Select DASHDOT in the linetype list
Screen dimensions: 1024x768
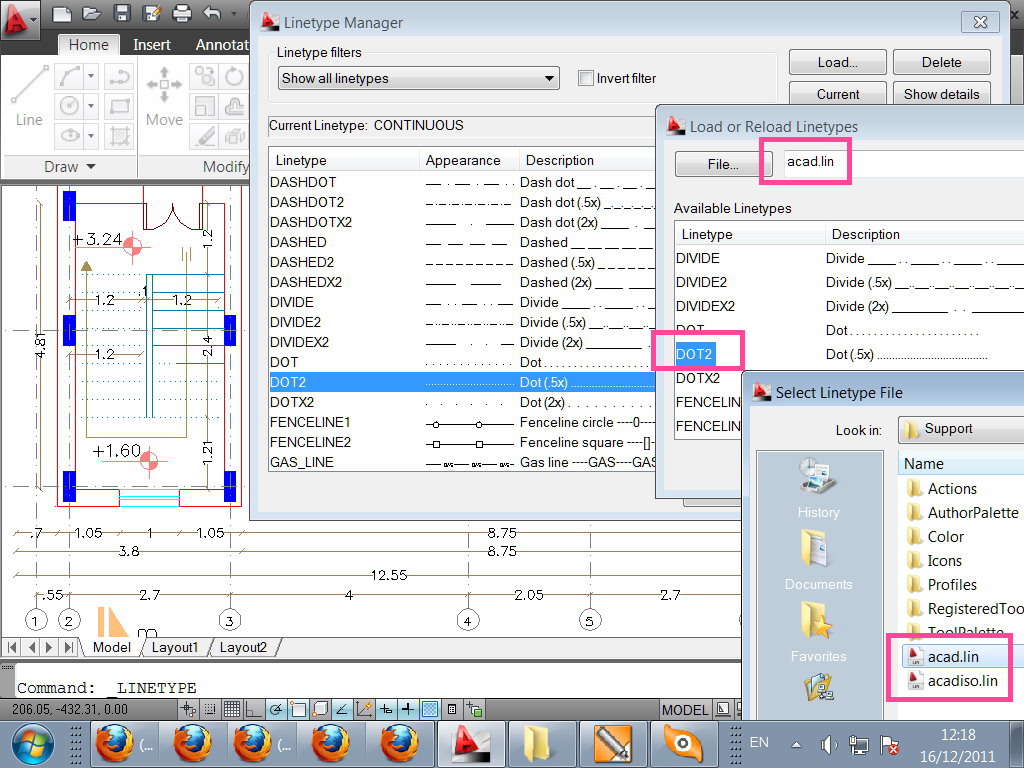(303, 182)
